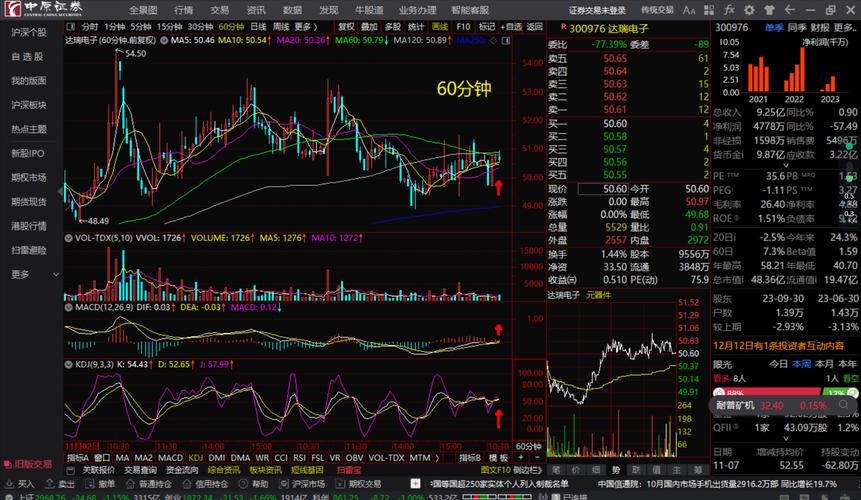Viewport: 861px width, 500px height.
Task: Click 返回 button in chart toolbar
Action: (534, 26)
